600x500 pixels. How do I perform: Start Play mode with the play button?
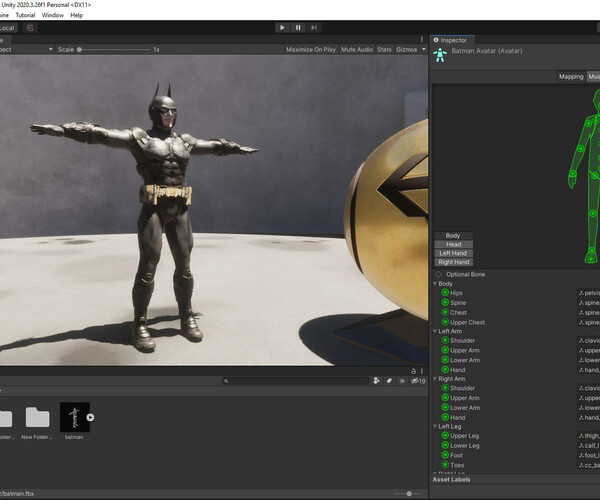tap(282, 28)
